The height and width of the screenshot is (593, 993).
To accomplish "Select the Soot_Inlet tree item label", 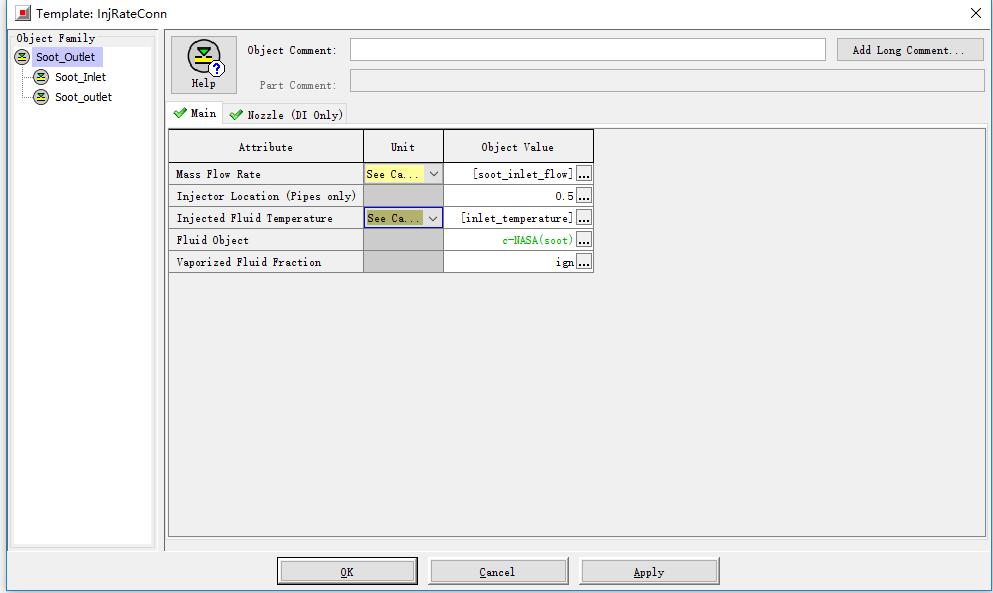I will [x=80, y=77].
